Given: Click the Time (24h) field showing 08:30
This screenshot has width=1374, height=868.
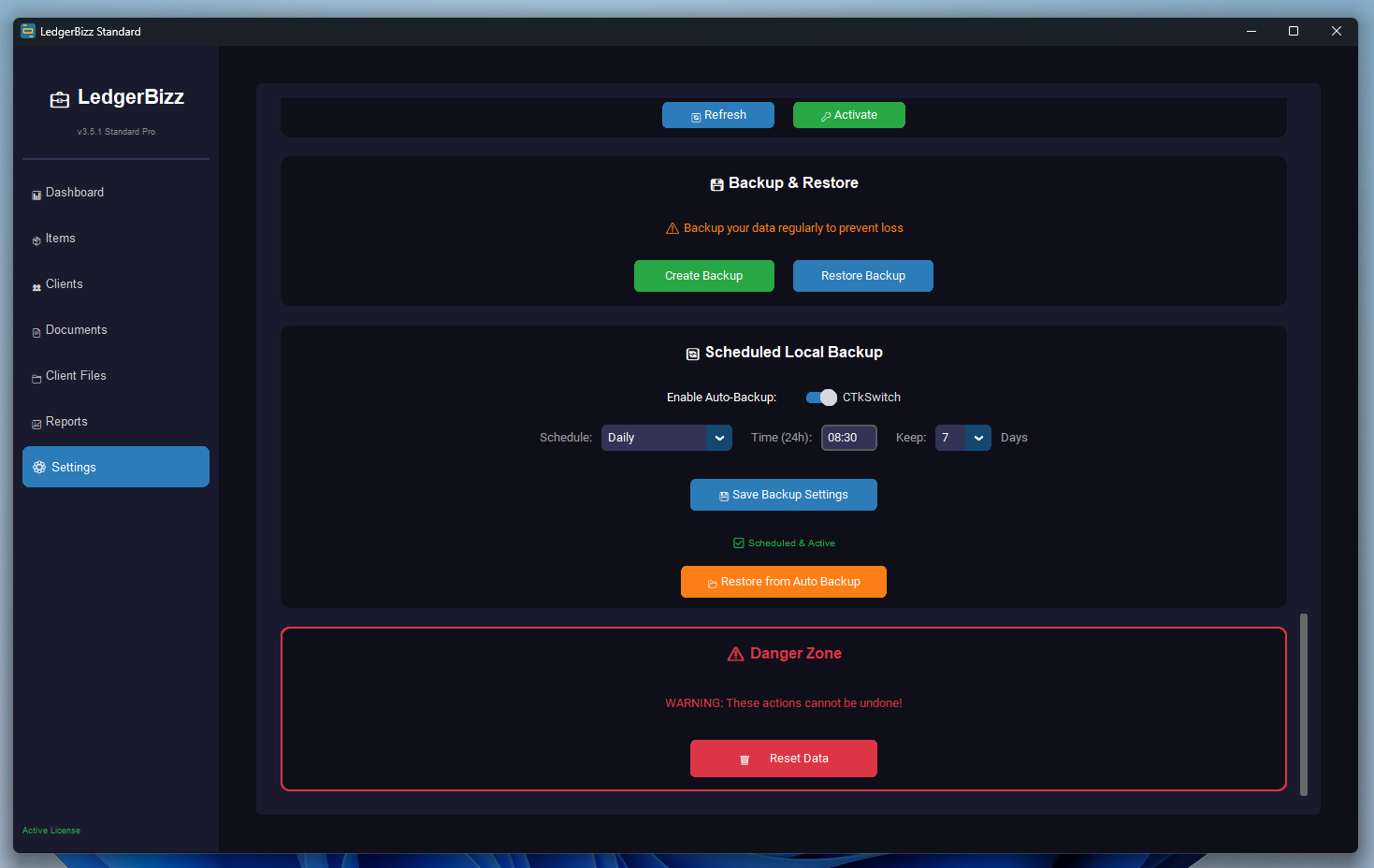Looking at the screenshot, I should point(849,438).
